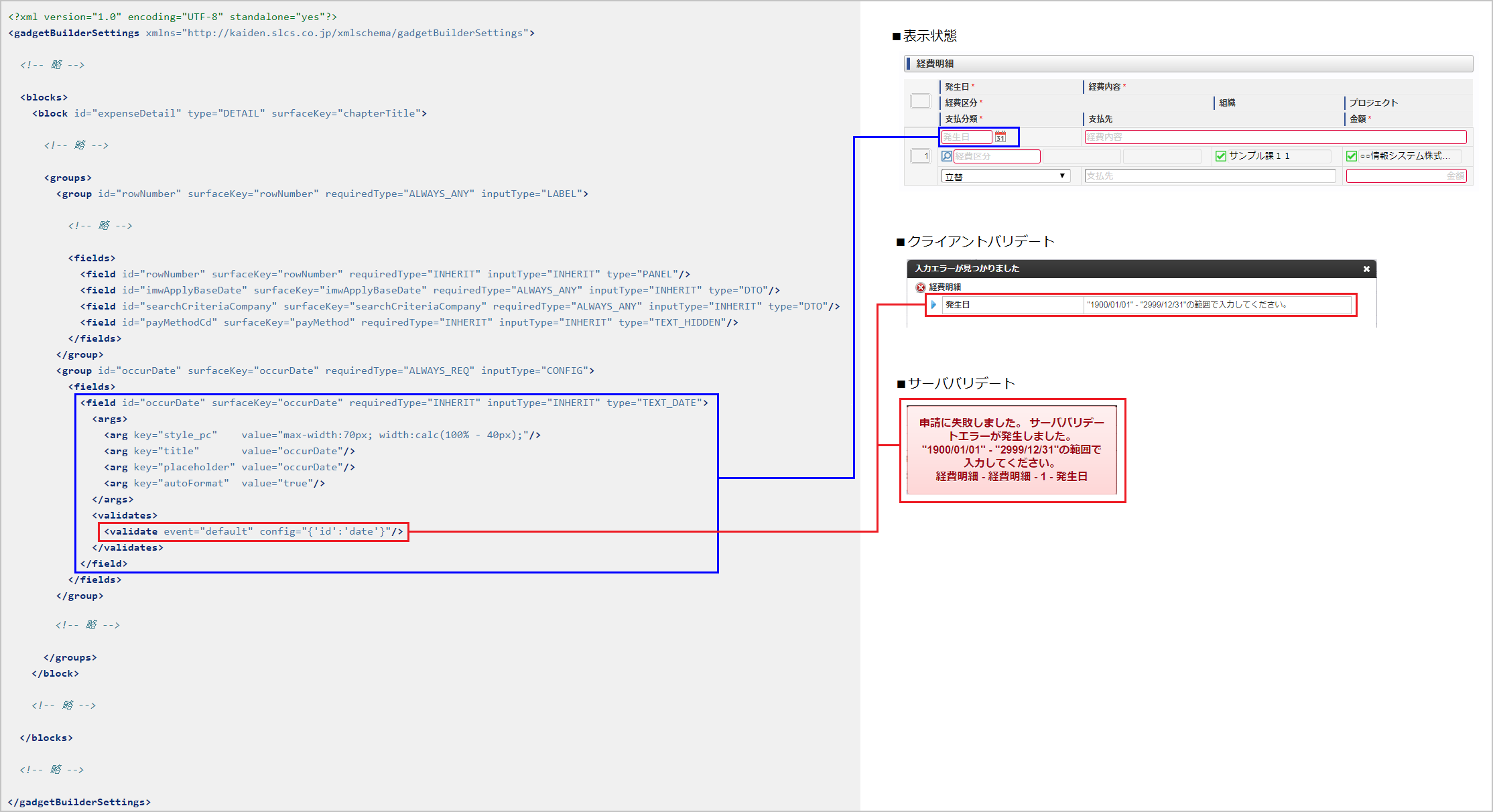Toggle the green checkbox for サンプル課１１
The height and width of the screenshot is (812, 1493).
pos(1221,156)
